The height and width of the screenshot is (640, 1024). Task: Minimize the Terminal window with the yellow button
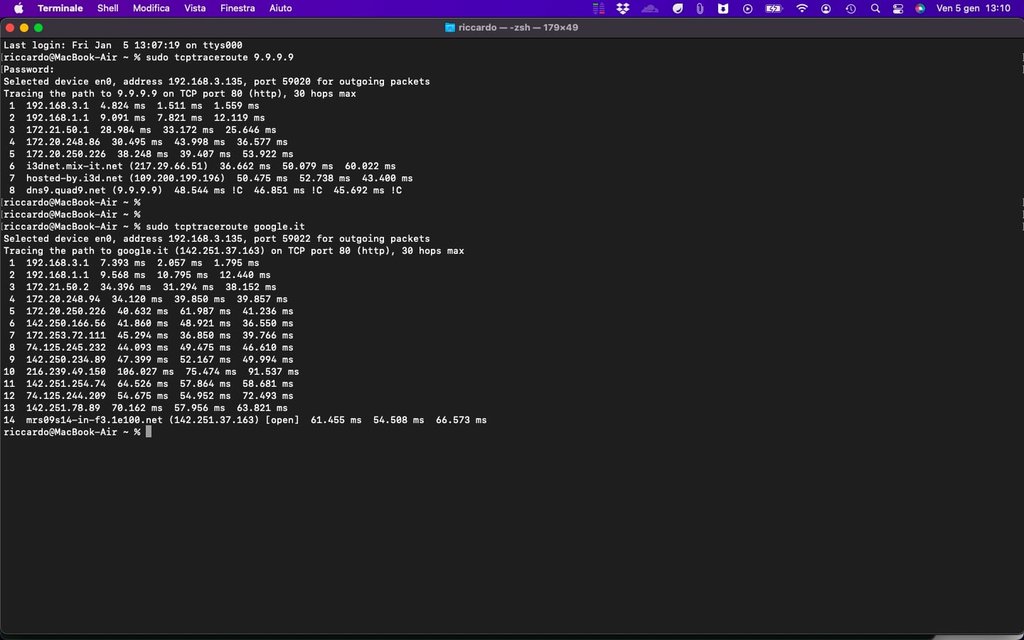coord(24,27)
